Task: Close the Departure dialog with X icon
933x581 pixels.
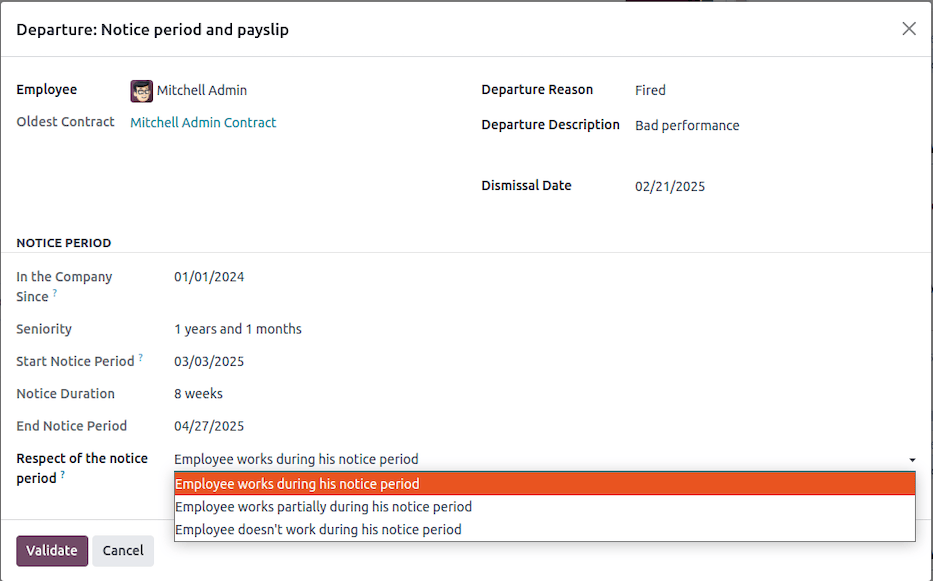Action: (908, 29)
